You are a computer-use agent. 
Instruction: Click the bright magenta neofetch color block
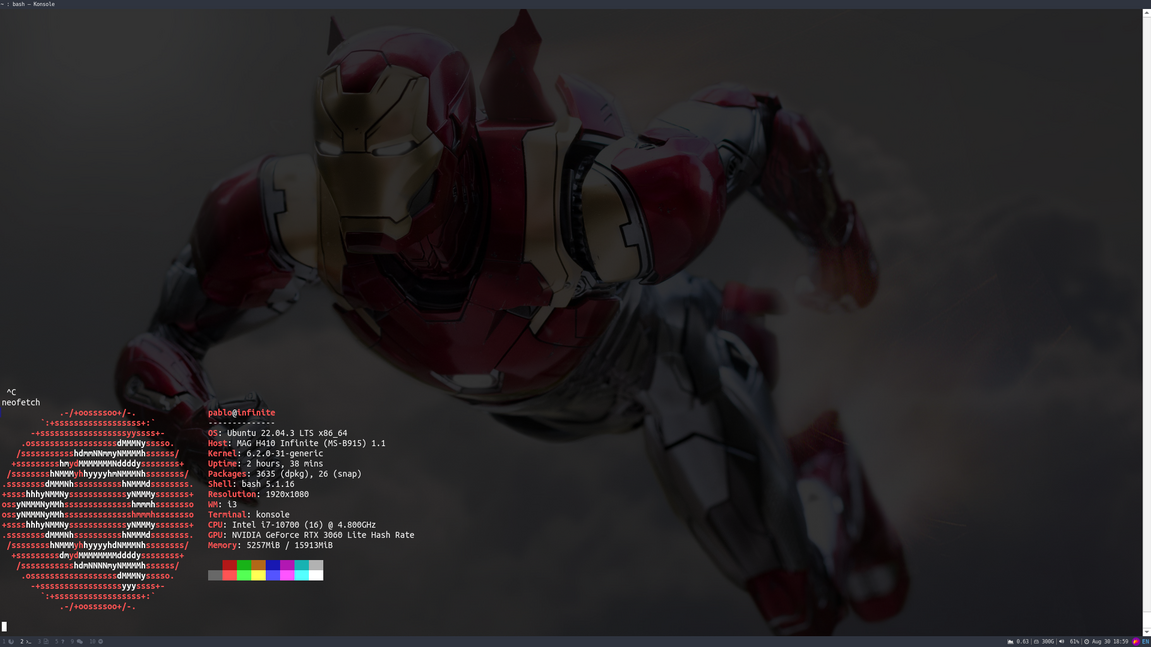pos(287,575)
